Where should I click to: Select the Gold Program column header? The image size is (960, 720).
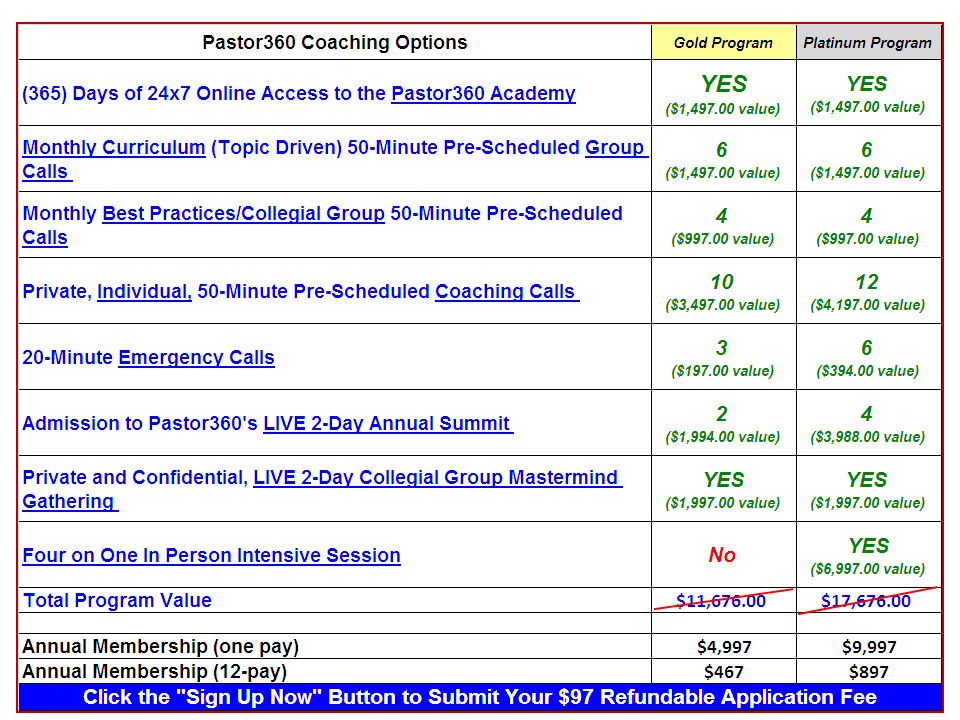tap(723, 43)
